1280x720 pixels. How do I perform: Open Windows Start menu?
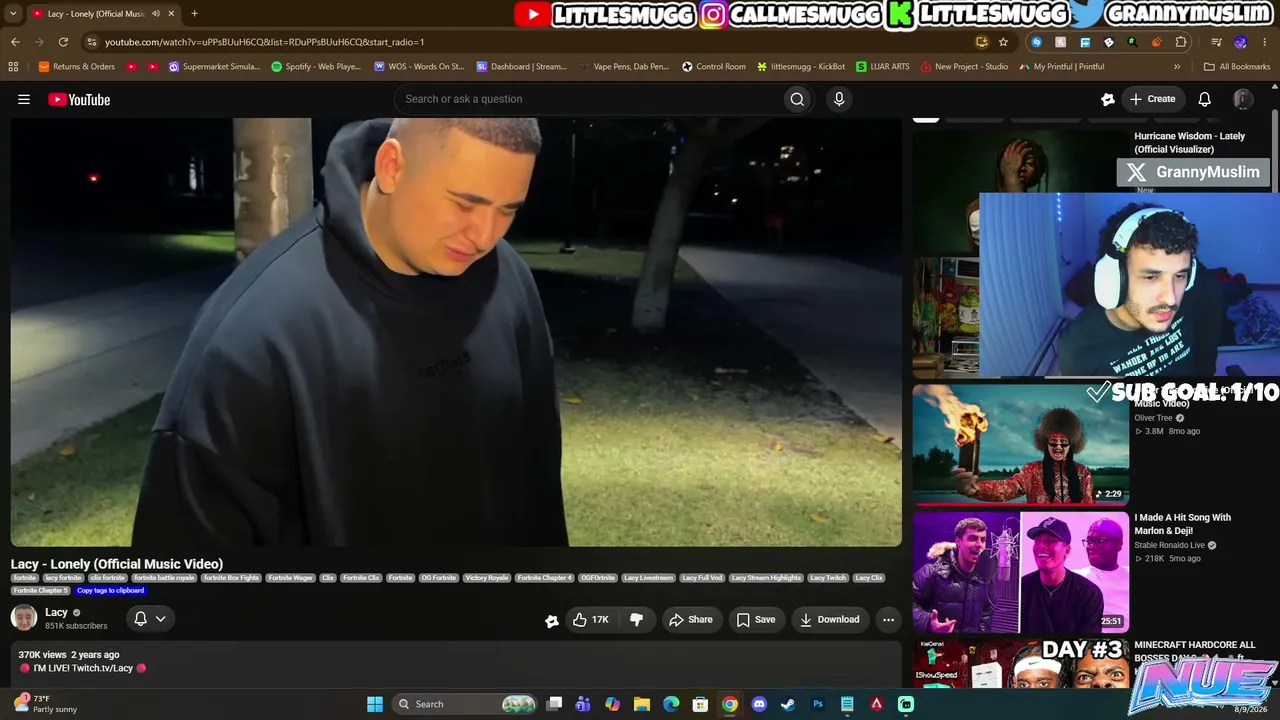[x=375, y=704]
